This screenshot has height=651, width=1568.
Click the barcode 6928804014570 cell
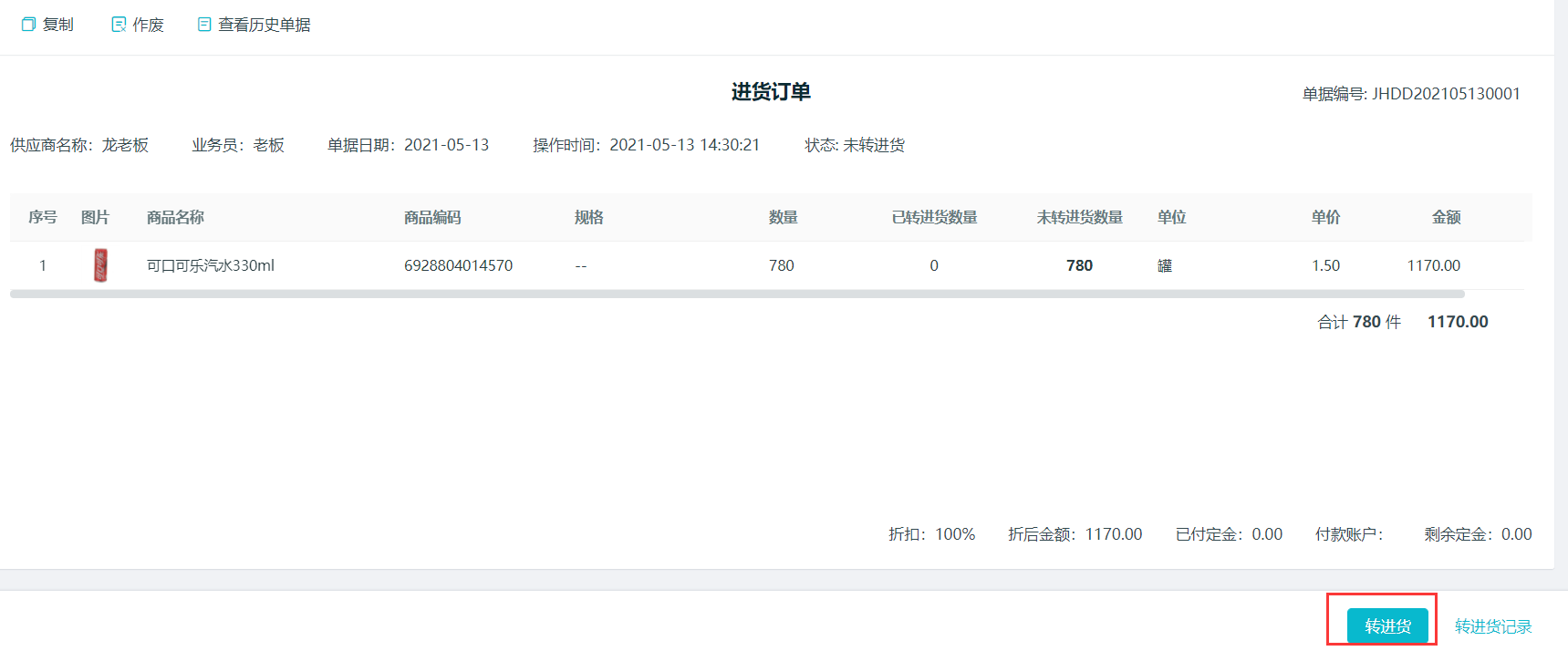click(x=458, y=265)
